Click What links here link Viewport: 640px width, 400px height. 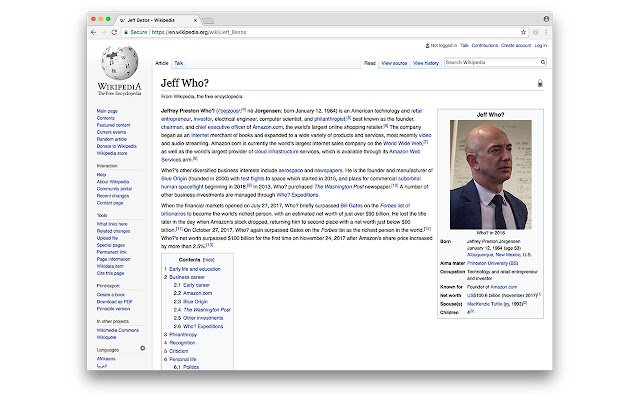(112, 224)
